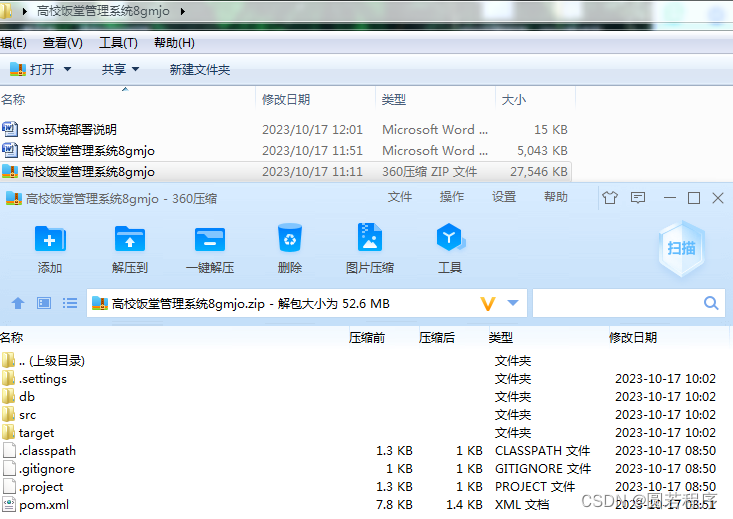Open the 文件 menu in 360压缩
Viewport: 733px width, 519px height.
400,197
